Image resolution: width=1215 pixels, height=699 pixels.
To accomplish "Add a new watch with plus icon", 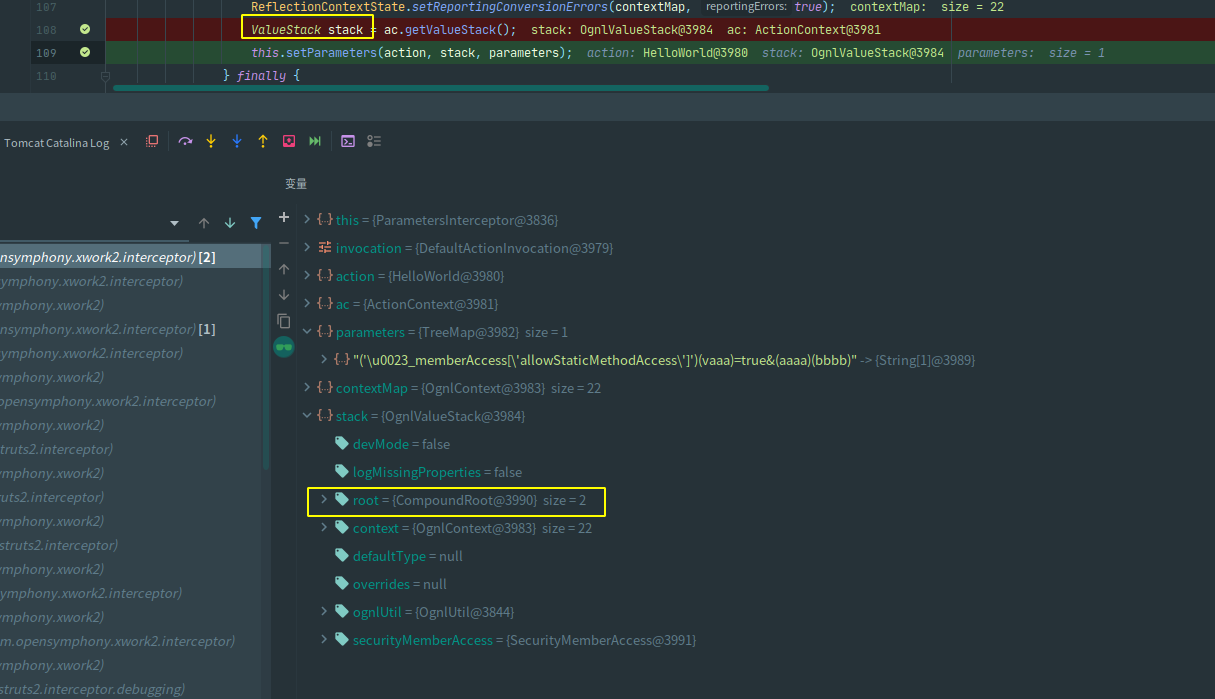I will click(284, 218).
